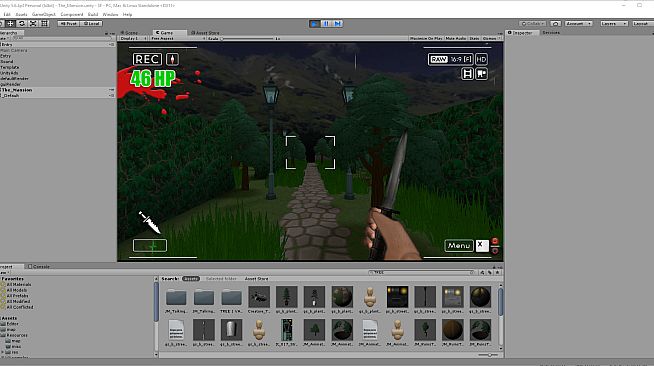Open the Layers dropdown
Viewport: 654px width, 366px height.
click(x=614, y=24)
